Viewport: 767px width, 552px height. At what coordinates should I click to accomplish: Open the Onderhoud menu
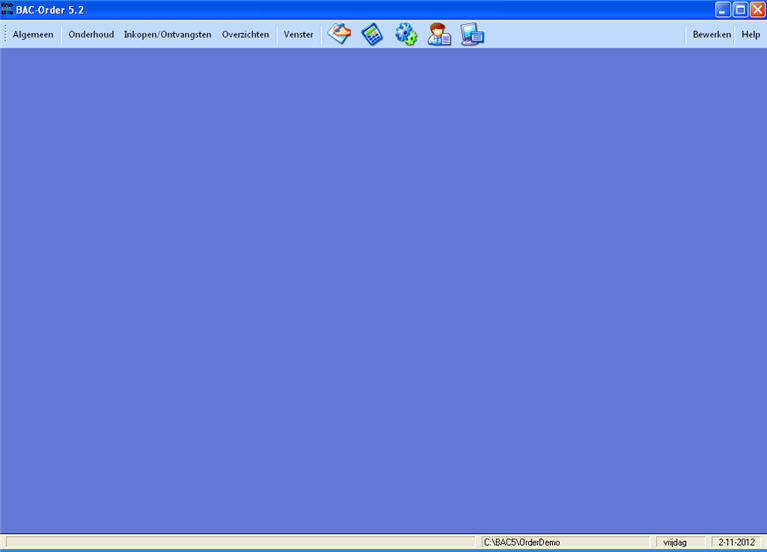coord(91,35)
